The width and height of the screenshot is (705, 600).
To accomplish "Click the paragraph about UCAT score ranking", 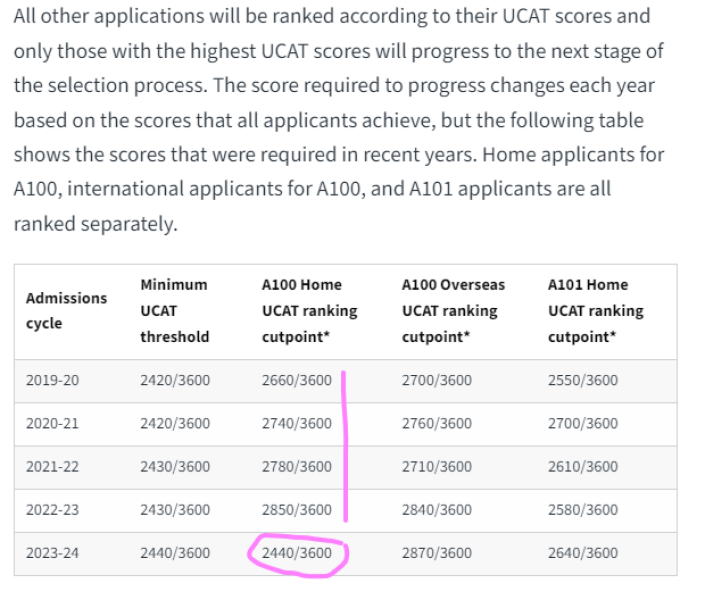I will coord(338,120).
